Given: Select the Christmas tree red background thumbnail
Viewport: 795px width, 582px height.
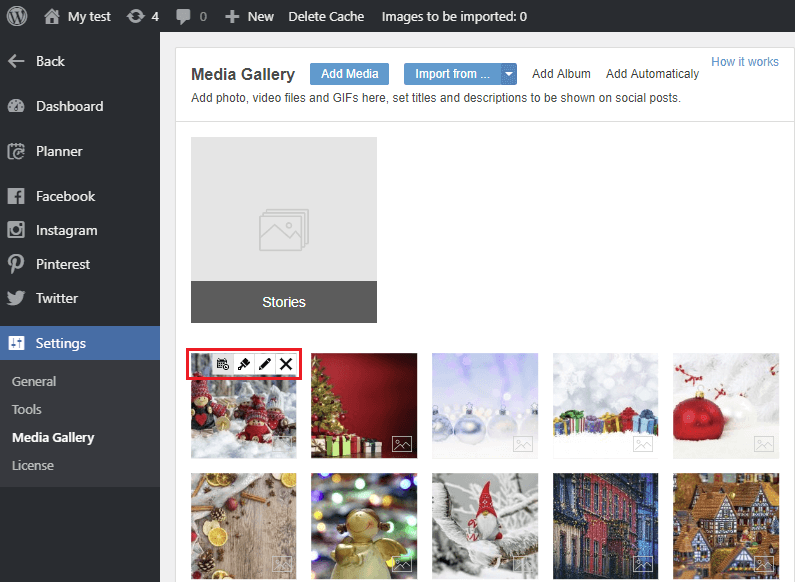Looking at the screenshot, I should pos(364,406).
